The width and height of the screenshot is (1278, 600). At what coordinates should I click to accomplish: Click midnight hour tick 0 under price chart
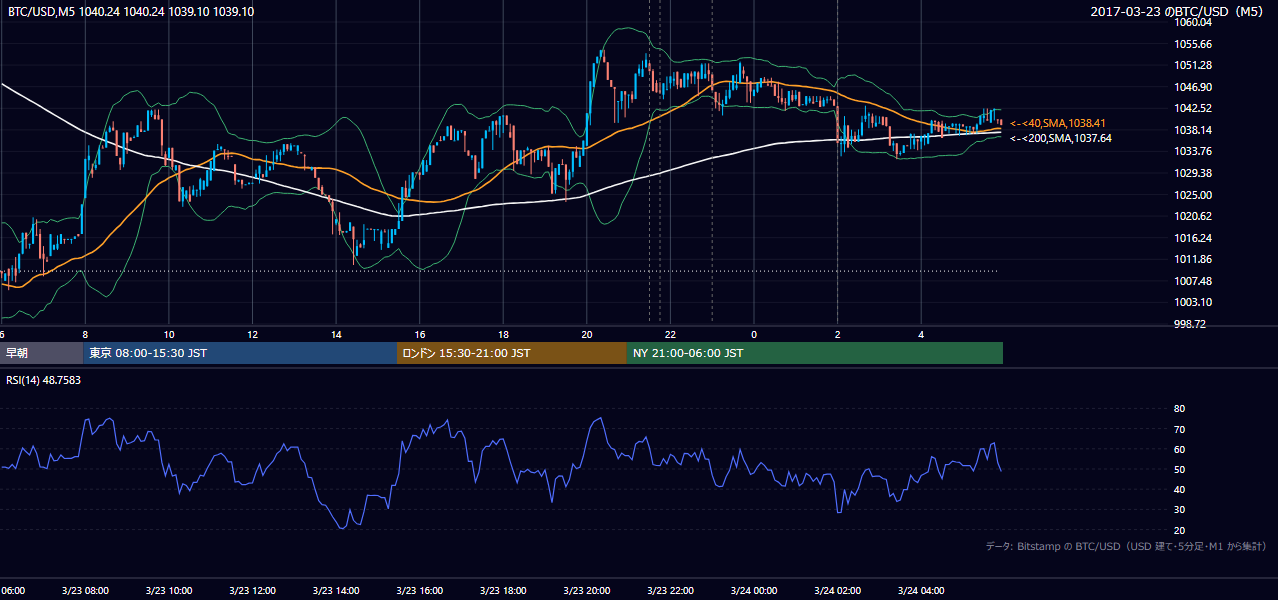coord(754,334)
